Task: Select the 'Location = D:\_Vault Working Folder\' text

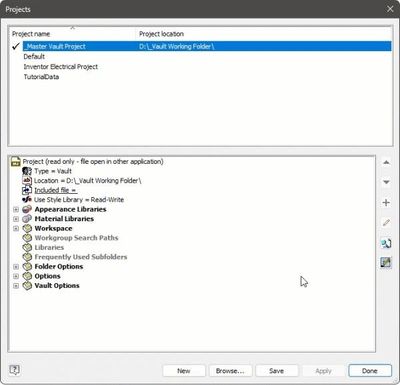Action: click(88, 181)
